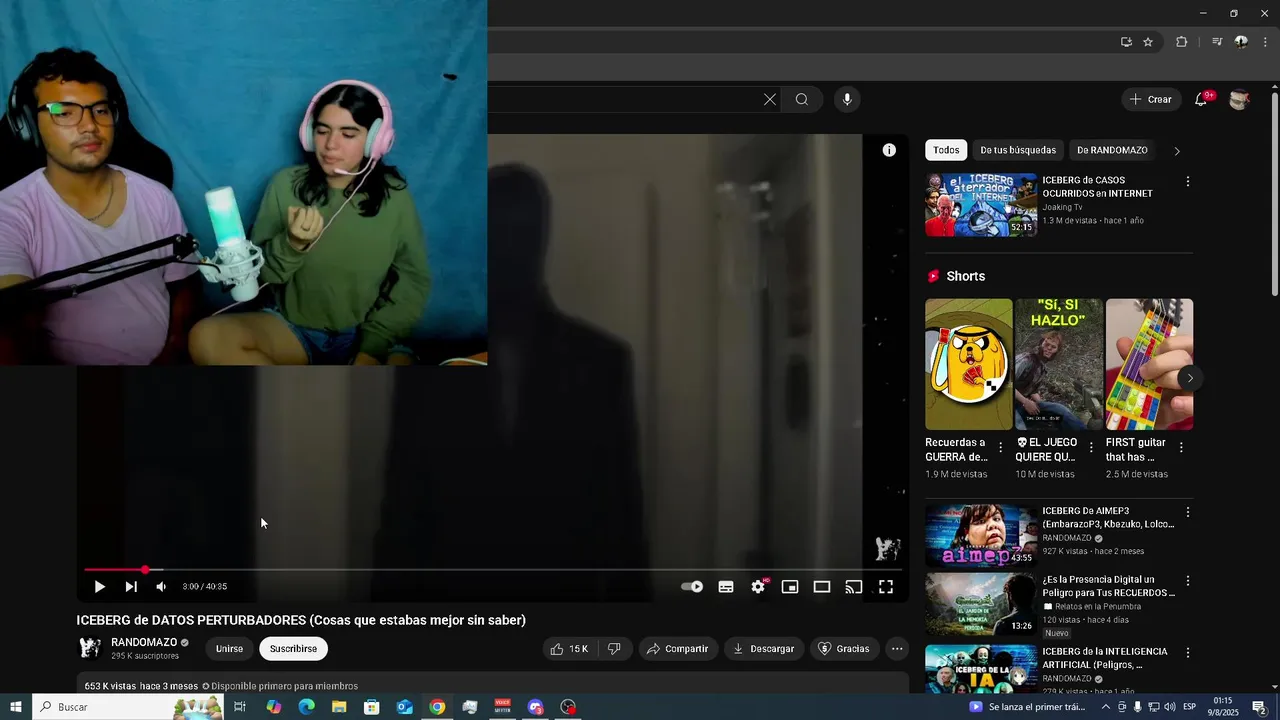The image size is (1280, 720).
Task: Open YouTube notifications bell
Action: tap(1202, 99)
